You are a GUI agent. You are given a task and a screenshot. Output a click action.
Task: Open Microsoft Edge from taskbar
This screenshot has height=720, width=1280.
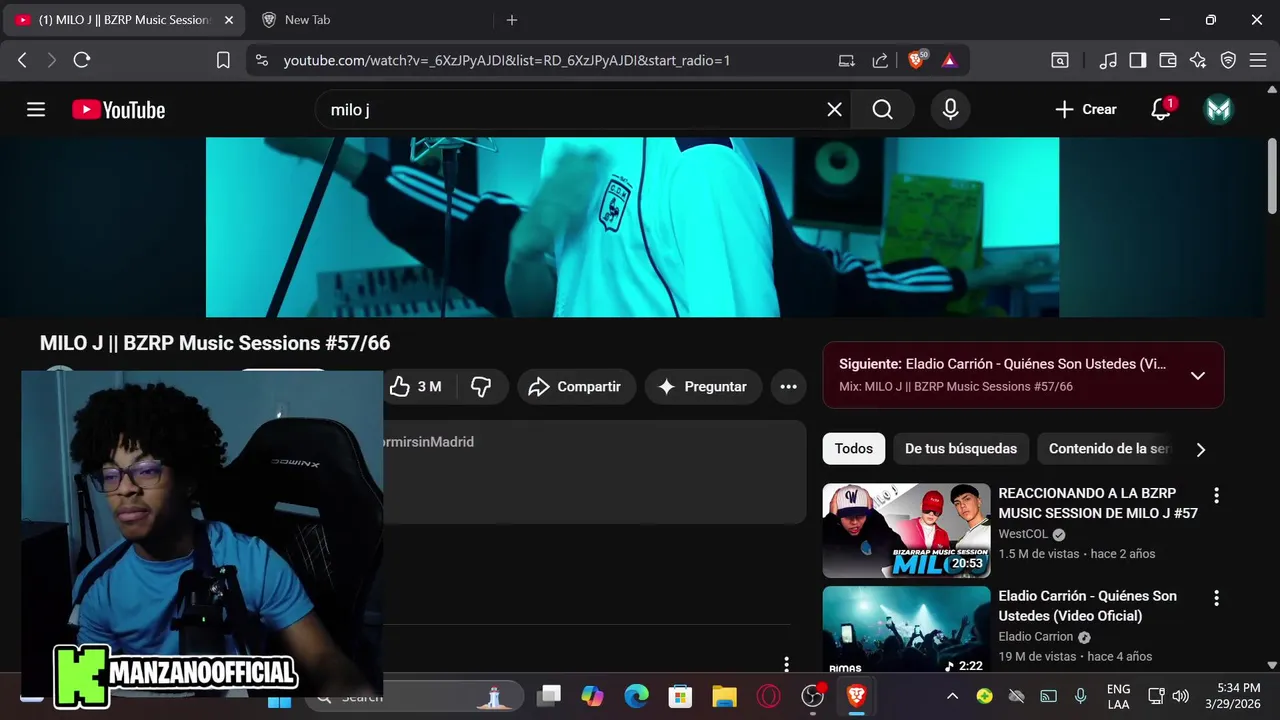pos(637,696)
